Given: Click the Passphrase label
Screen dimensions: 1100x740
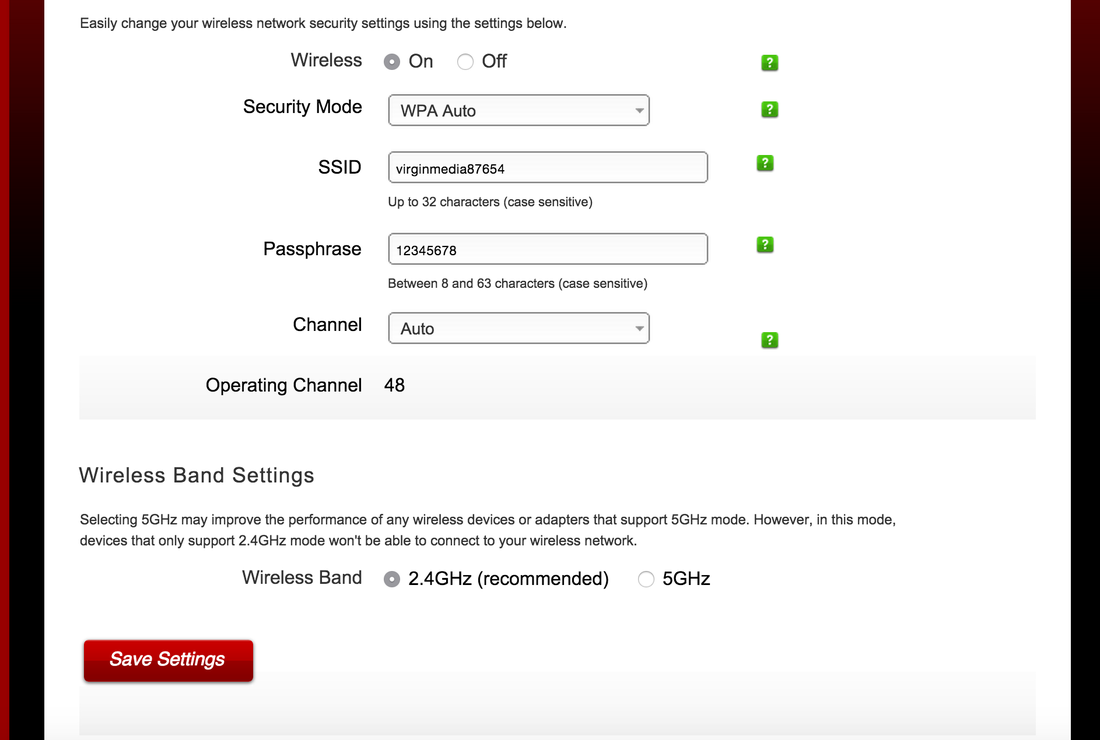Looking at the screenshot, I should point(312,249).
